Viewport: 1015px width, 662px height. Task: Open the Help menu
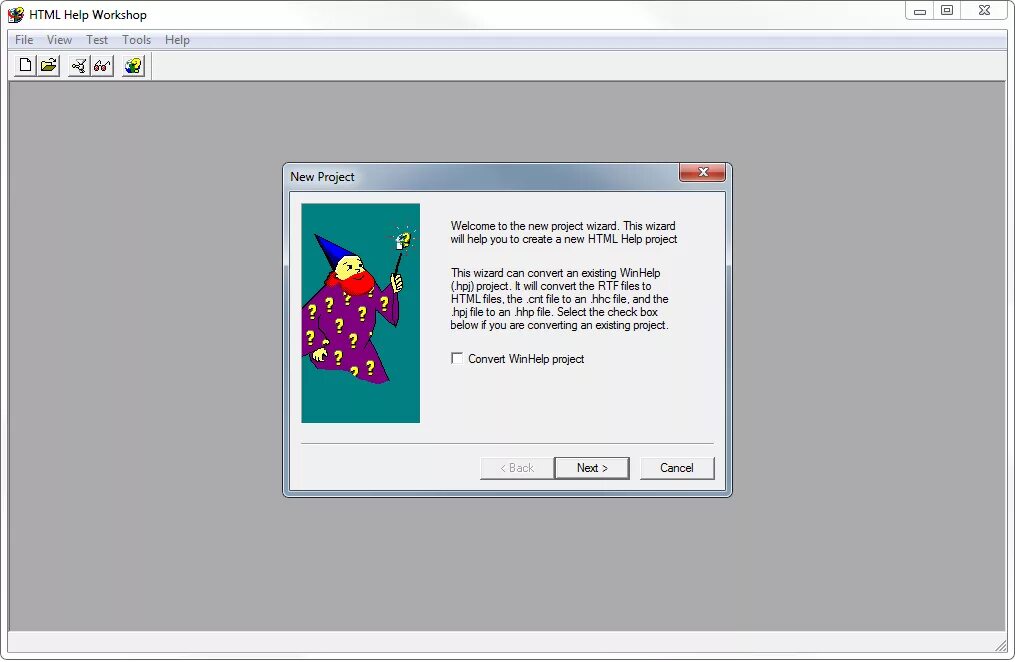[177, 39]
